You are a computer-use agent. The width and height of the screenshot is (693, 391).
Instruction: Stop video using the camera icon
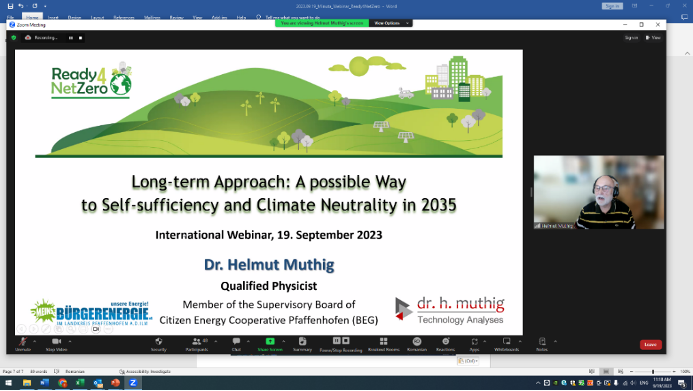(56, 341)
